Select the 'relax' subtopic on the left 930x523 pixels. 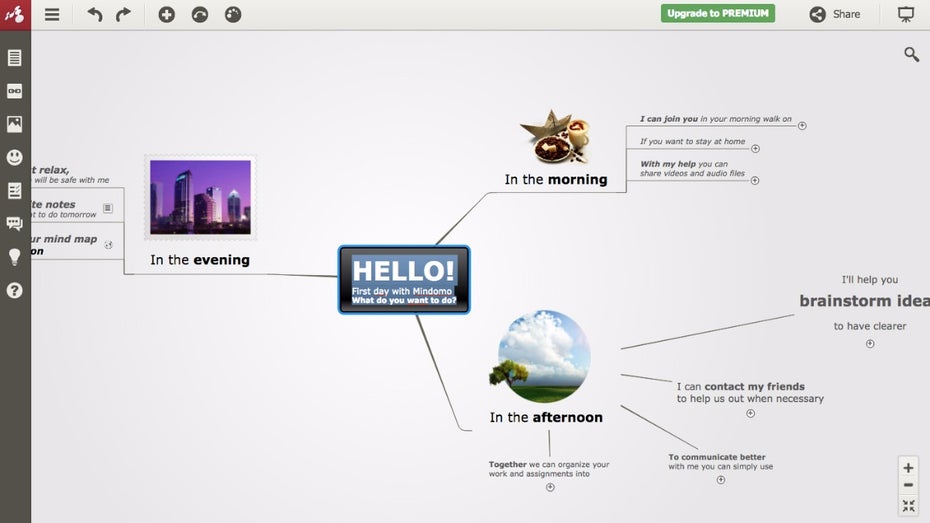click(x=70, y=174)
